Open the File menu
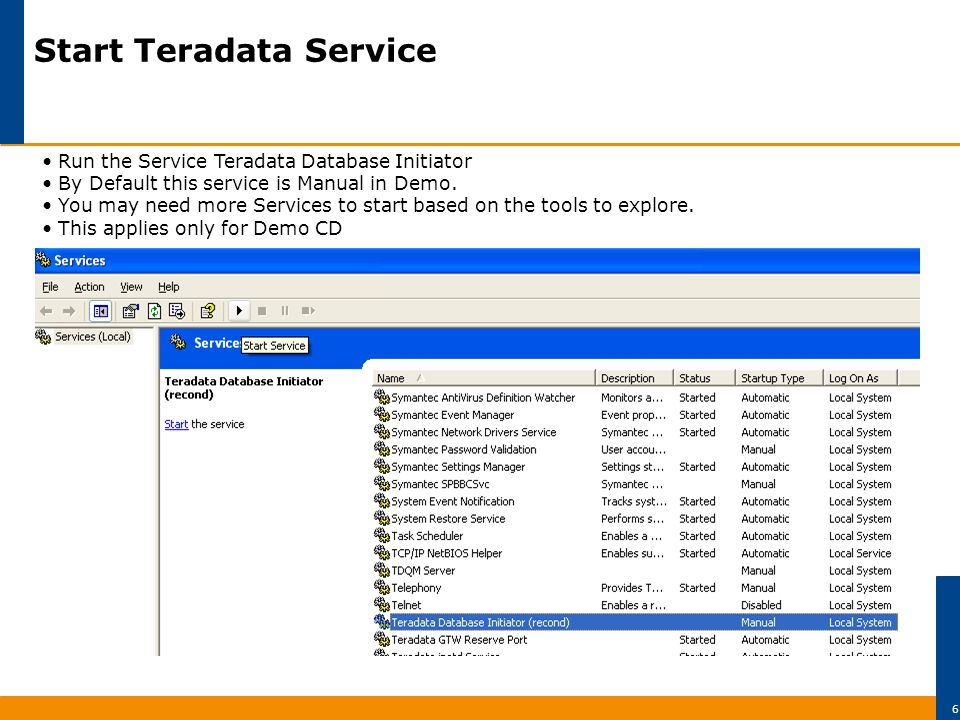 (x=50, y=287)
